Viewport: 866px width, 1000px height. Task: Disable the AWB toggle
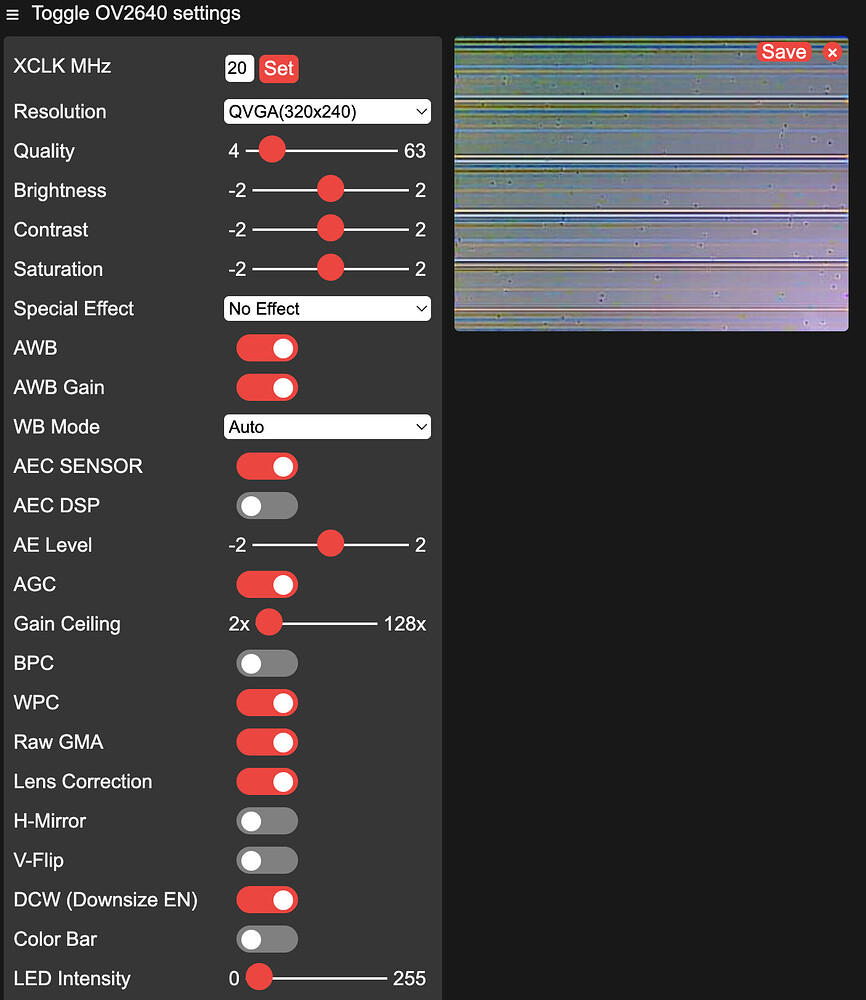point(267,347)
